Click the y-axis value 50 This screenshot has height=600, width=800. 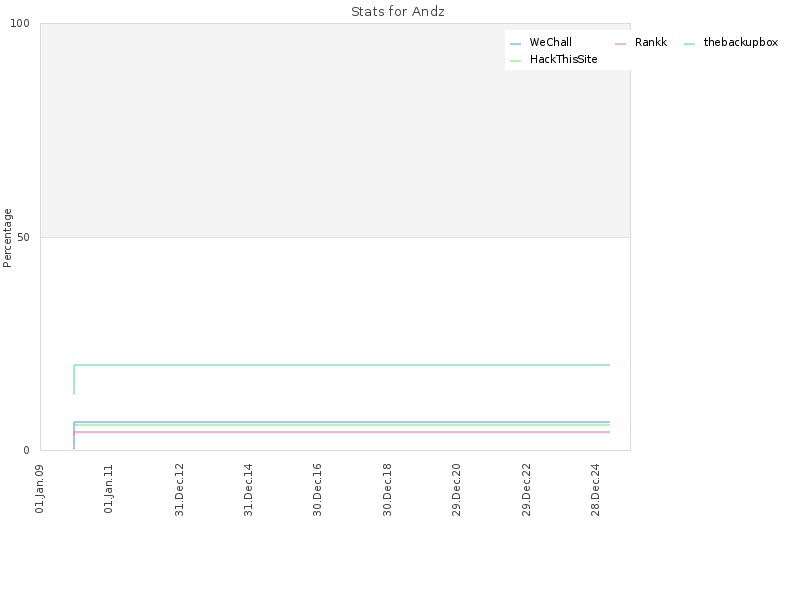coord(23,237)
